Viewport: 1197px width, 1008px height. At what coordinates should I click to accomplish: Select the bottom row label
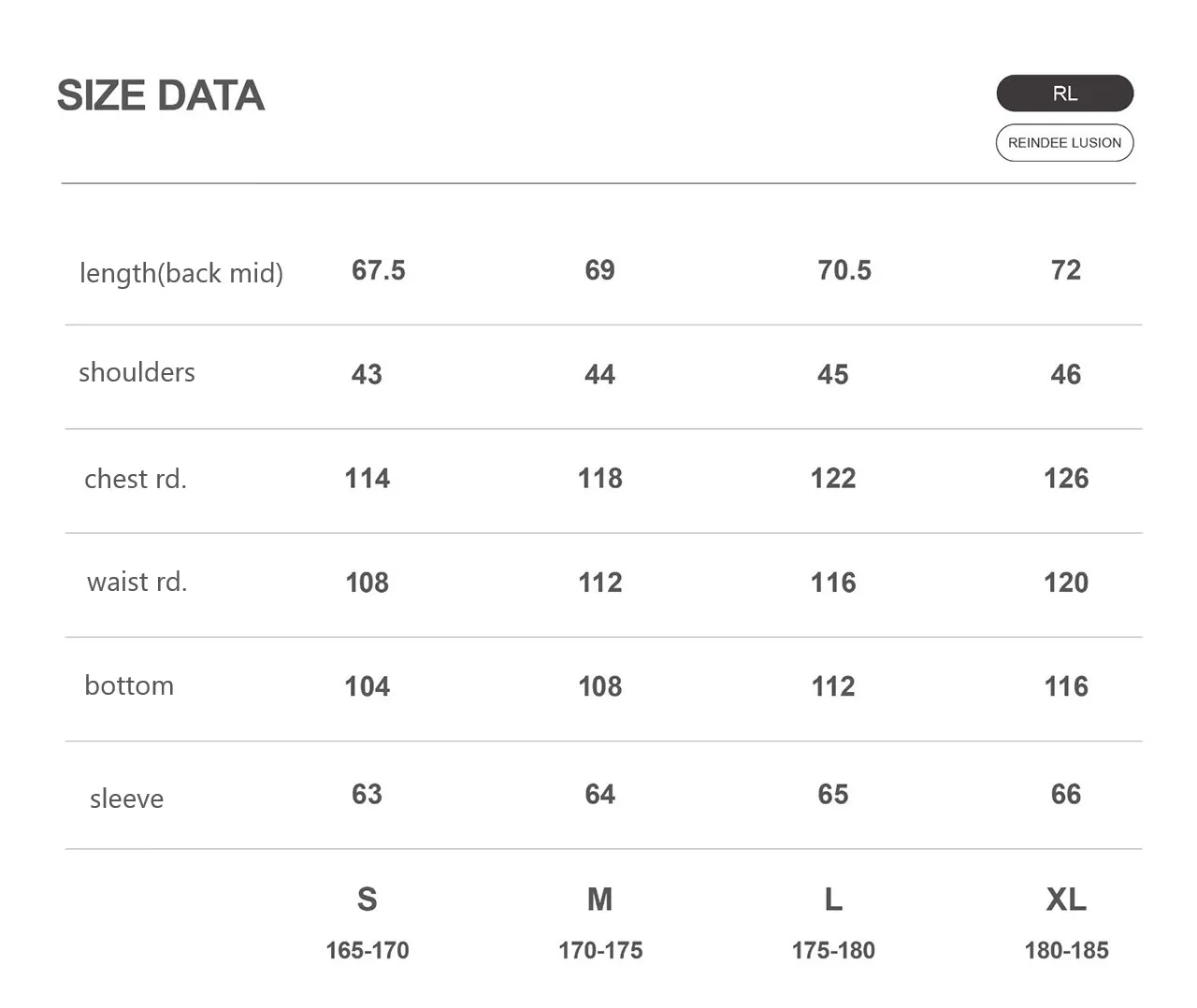coord(129,685)
